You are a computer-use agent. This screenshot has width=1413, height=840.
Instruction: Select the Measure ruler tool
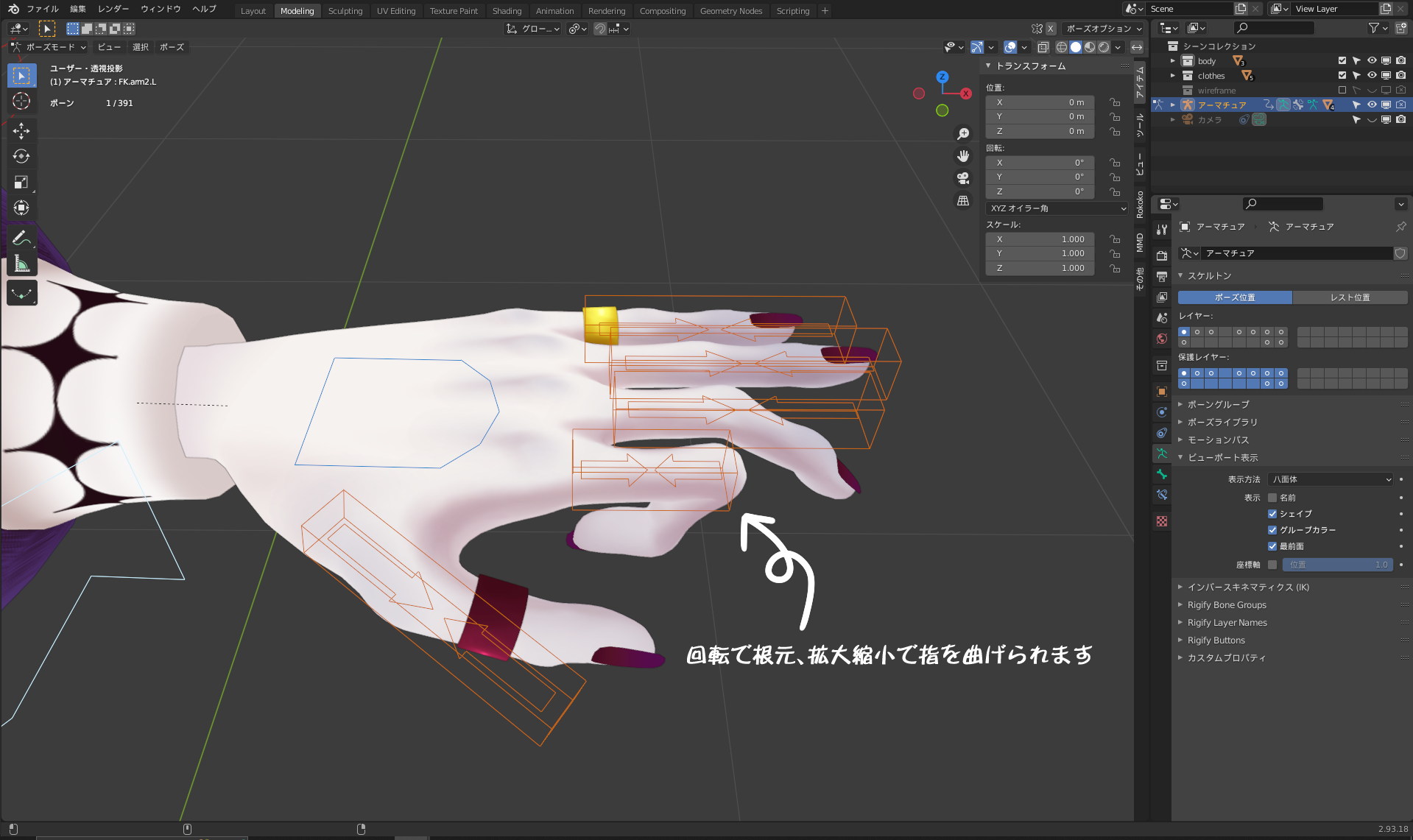coord(21,264)
